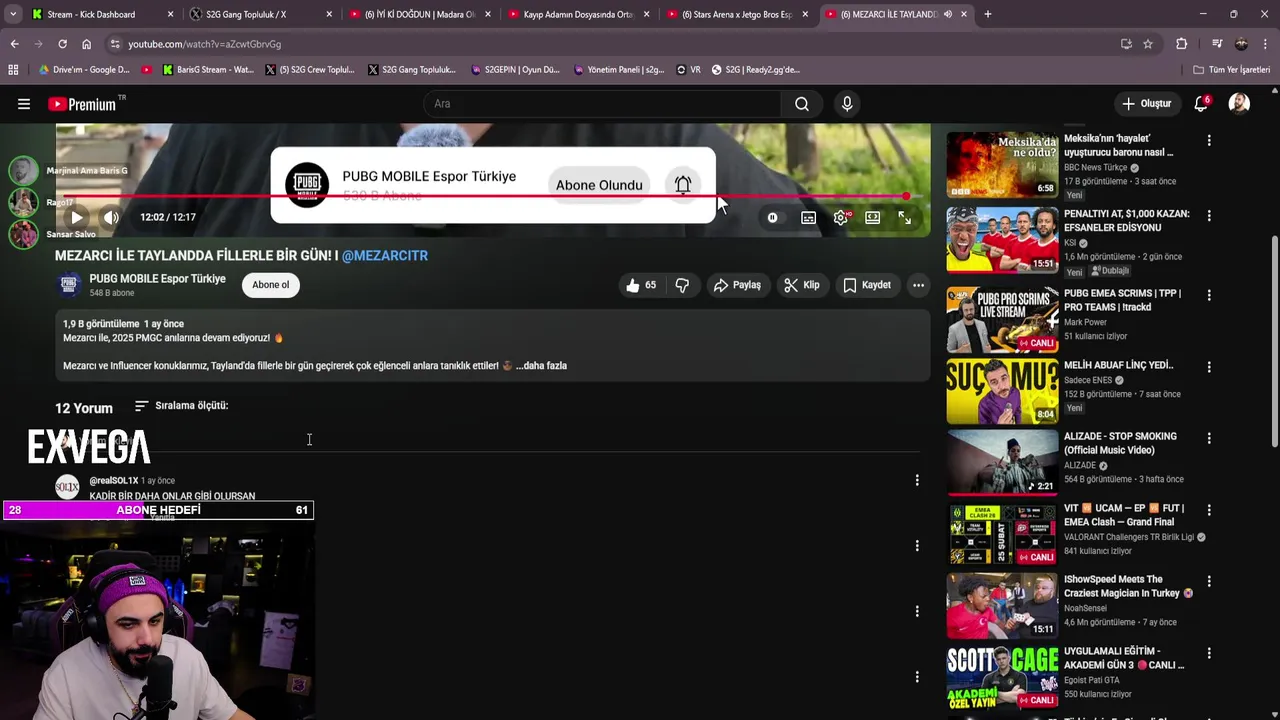Open PUBG MOBILE Espor Türkiye channel name
The image size is (1280, 720).
(157, 279)
